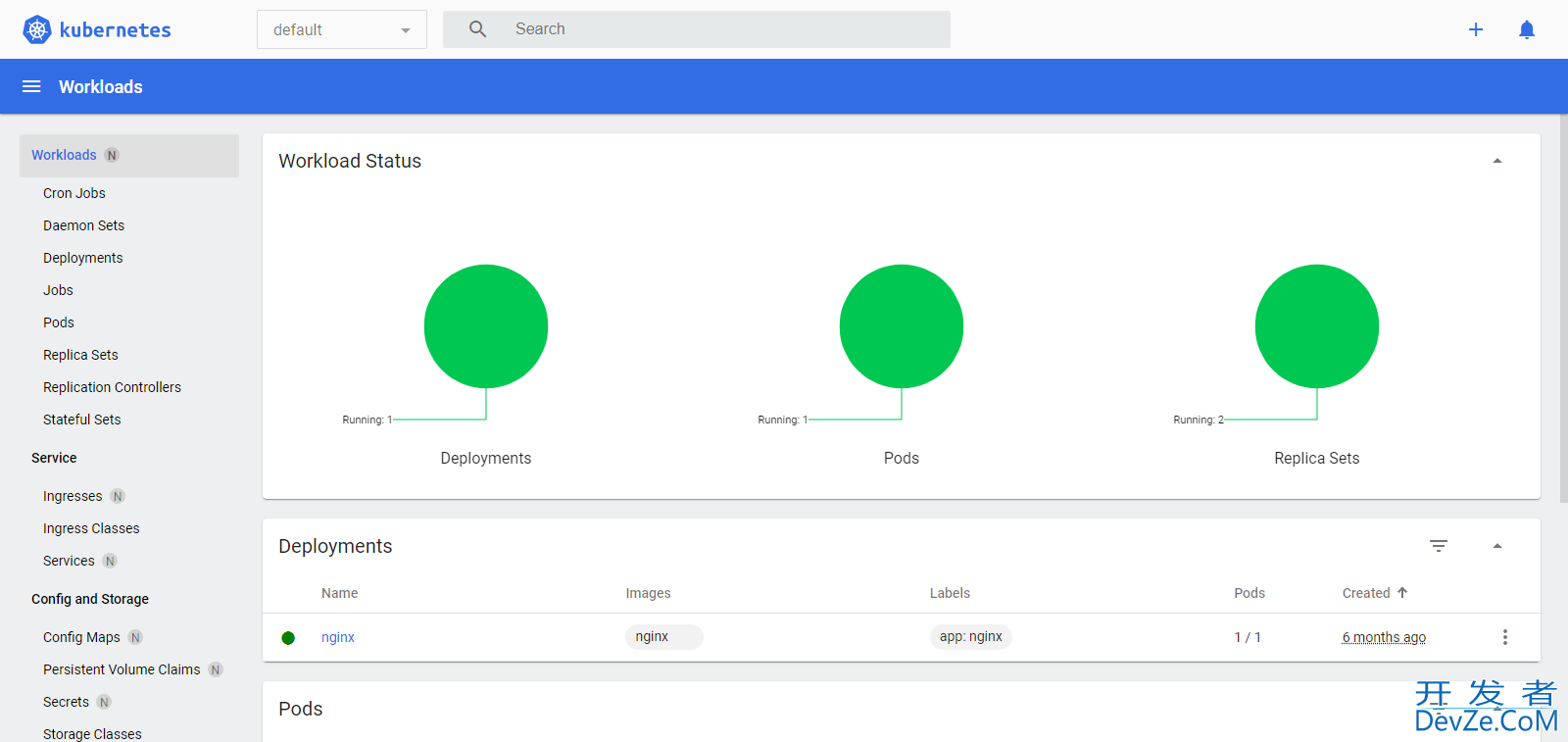Viewport: 1568px width, 742px height.
Task: Click the Kubernetes logo icon
Action: point(37,29)
